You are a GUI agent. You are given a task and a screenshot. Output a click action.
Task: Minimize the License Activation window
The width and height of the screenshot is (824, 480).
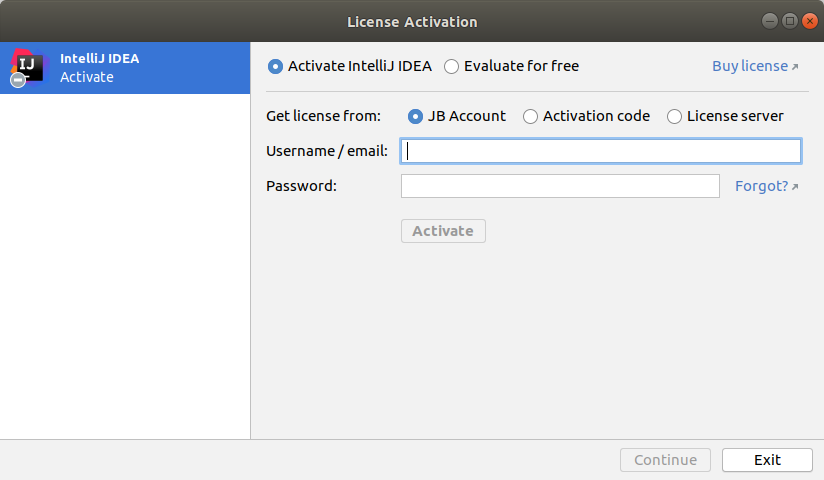(770, 21)
